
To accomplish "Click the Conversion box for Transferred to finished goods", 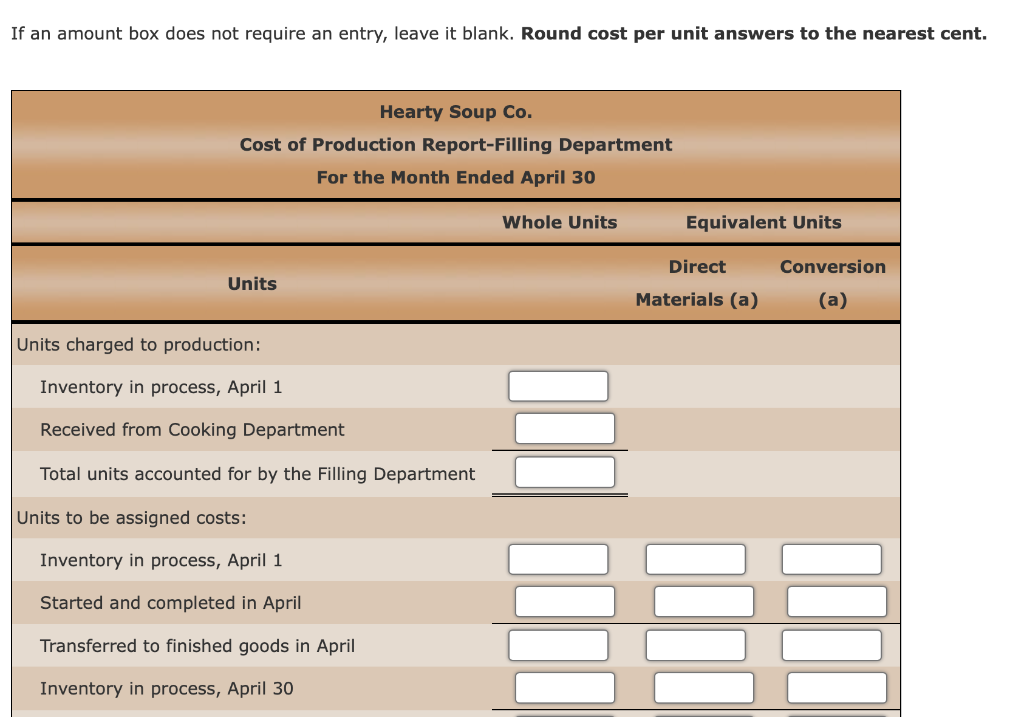I will pyautogui.click(x=831, y=645).
